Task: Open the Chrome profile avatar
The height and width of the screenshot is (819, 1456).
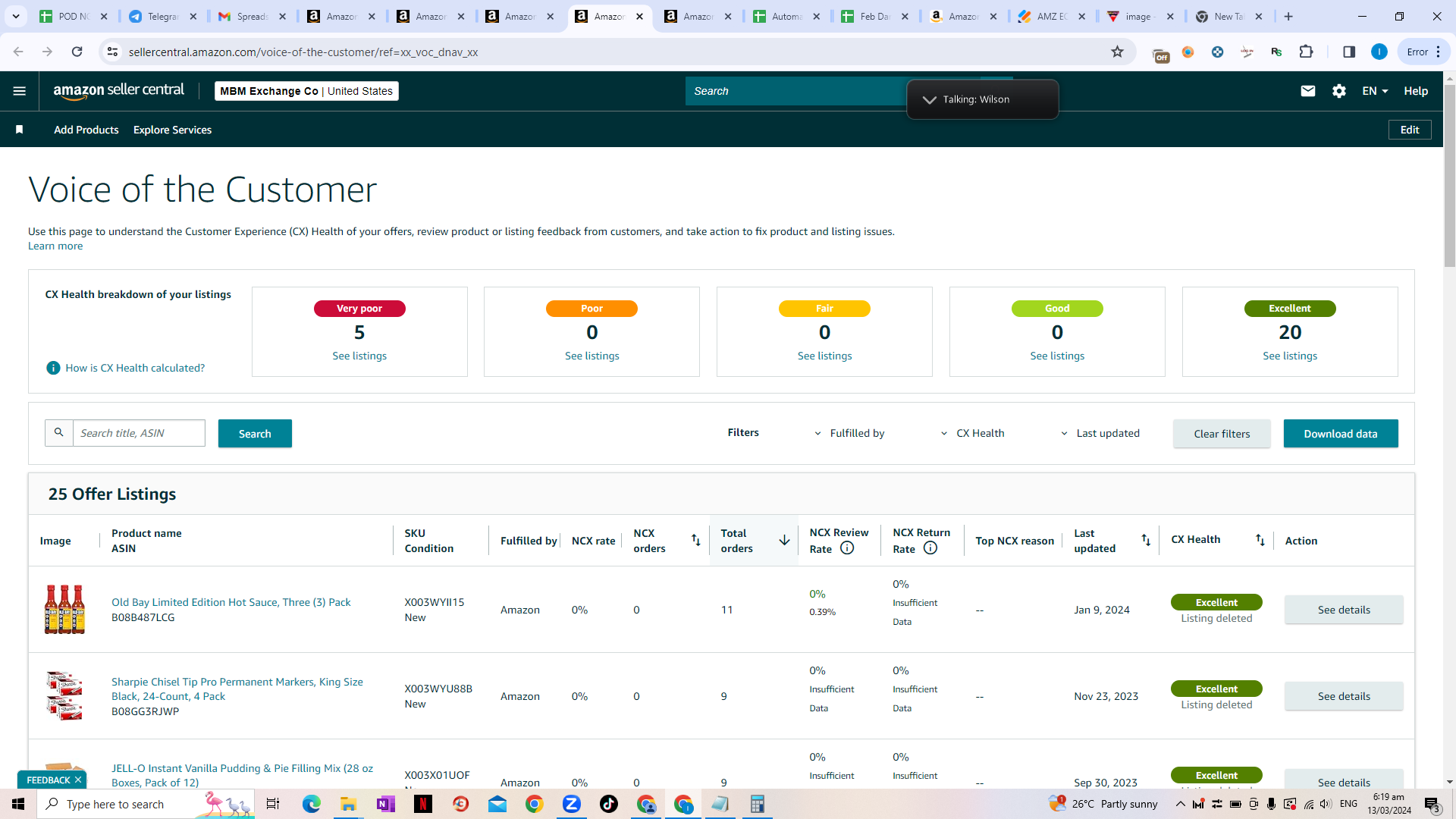Action: 1379,52
